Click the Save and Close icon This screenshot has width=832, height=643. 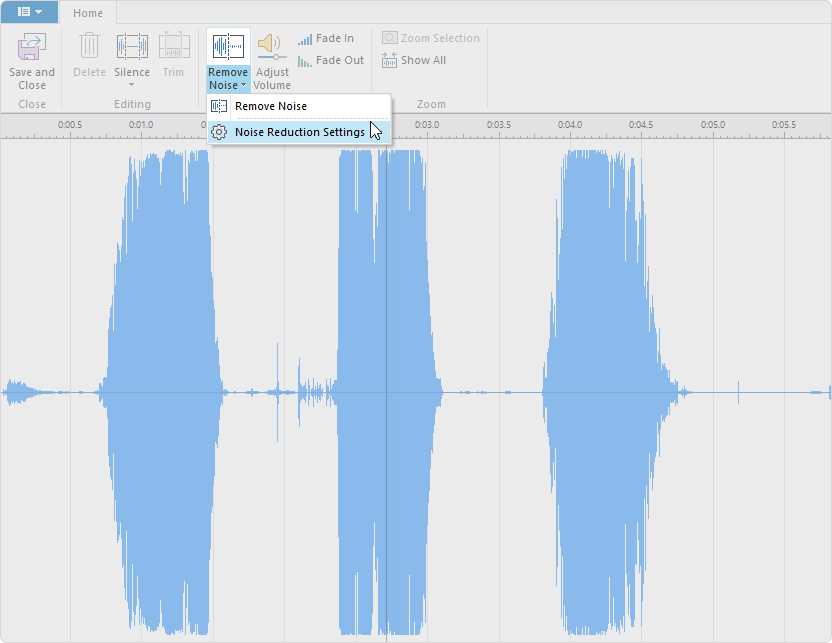(32, 48)
